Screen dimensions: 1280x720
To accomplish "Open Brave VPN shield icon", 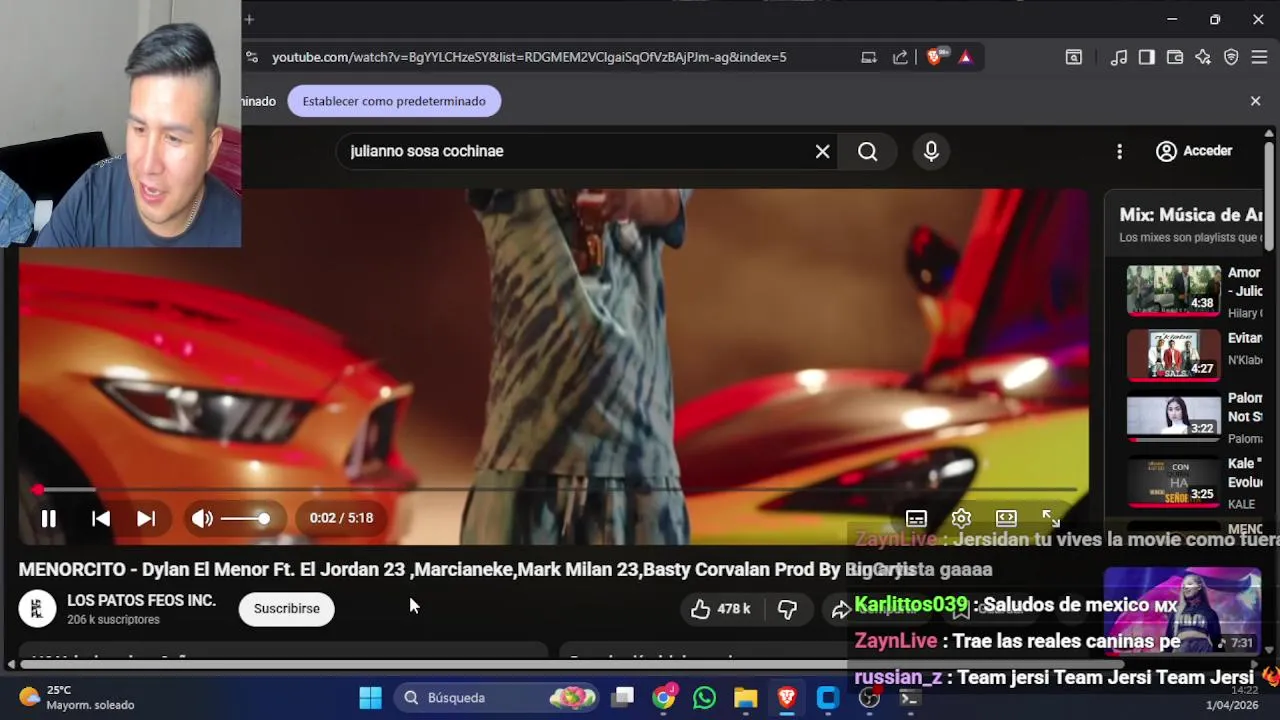I will tap(1231, 57).
